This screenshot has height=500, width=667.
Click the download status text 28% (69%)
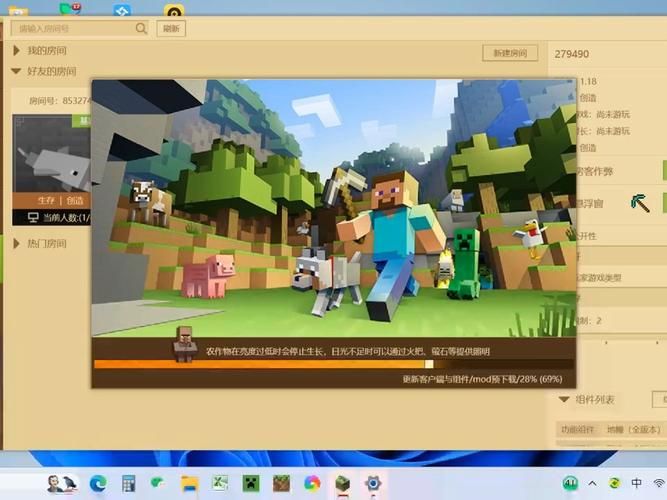[482, 379]
